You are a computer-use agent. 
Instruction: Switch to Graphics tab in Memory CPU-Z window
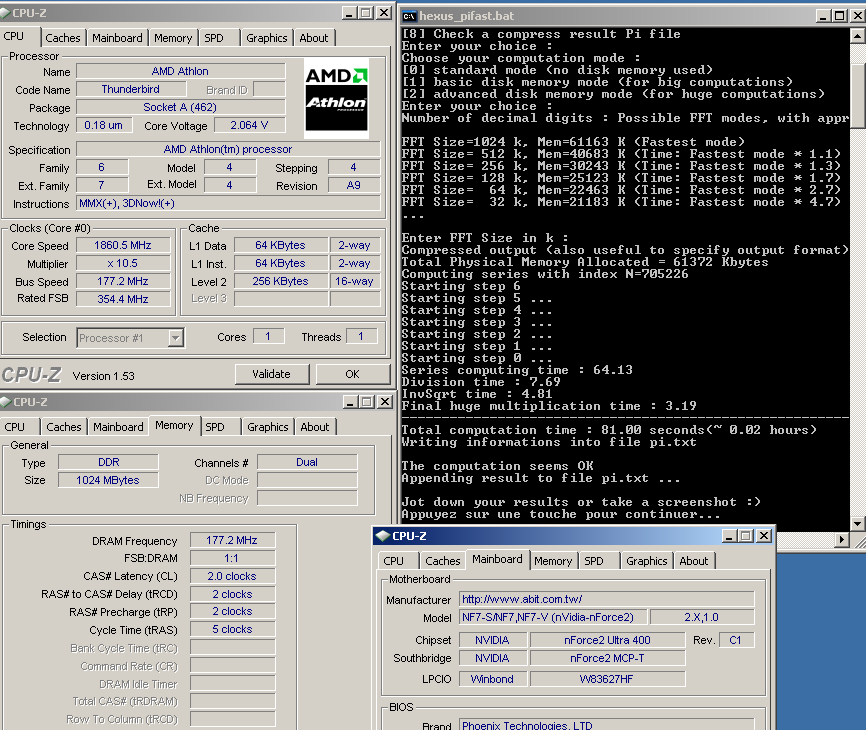[268, 427]
